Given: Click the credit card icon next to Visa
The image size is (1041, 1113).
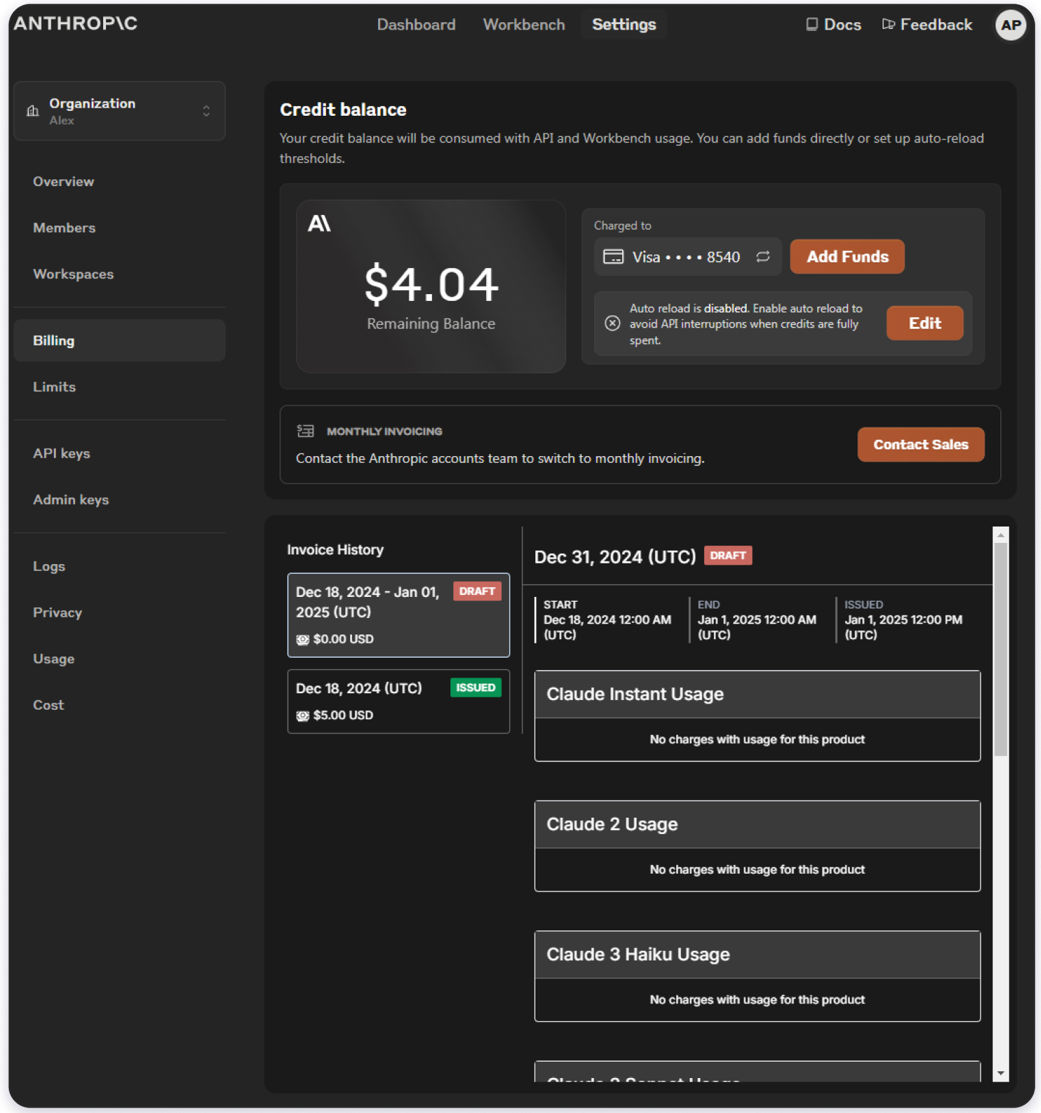Looking at the screenshot, I should coord(613,257).
